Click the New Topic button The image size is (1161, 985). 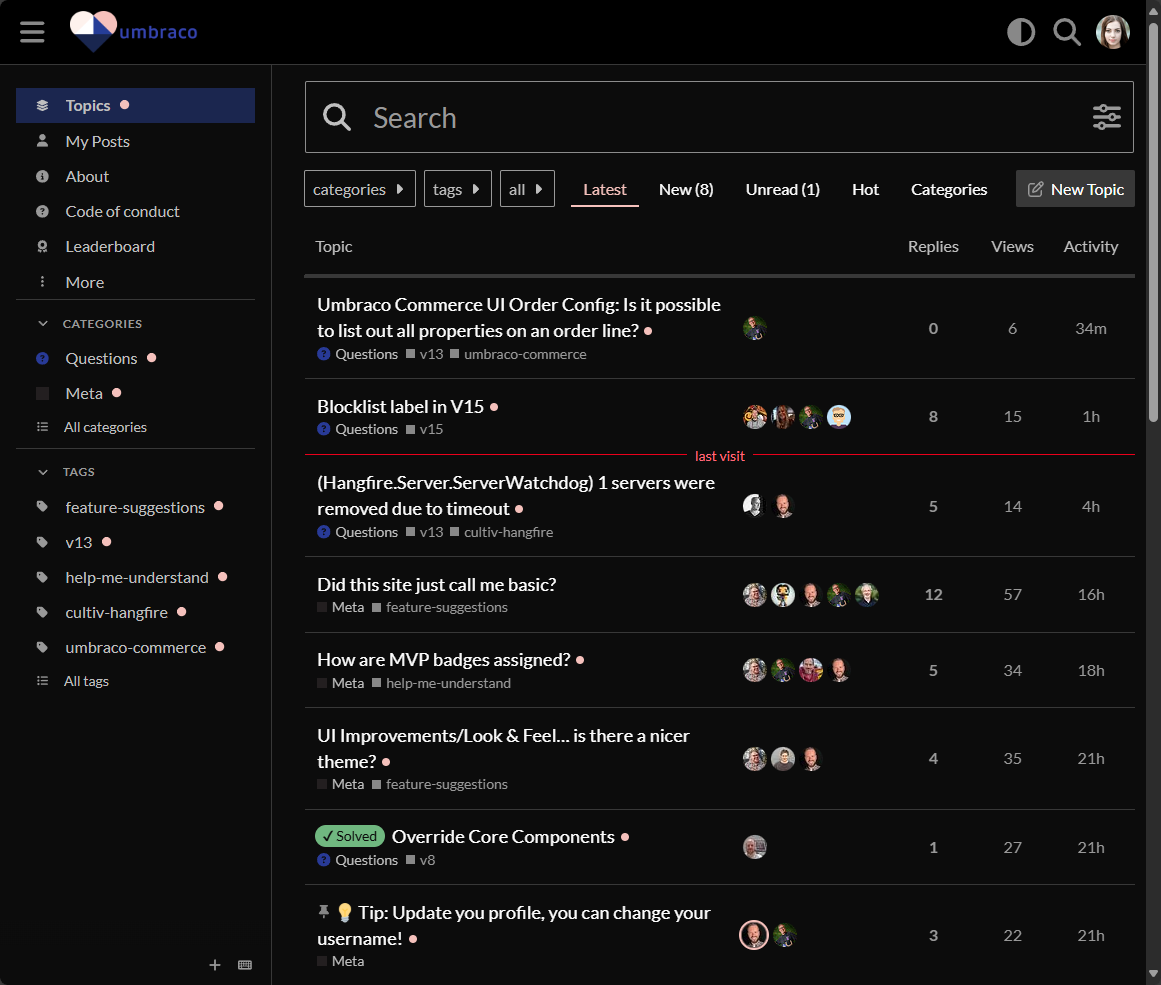(x=1075, y=189)
